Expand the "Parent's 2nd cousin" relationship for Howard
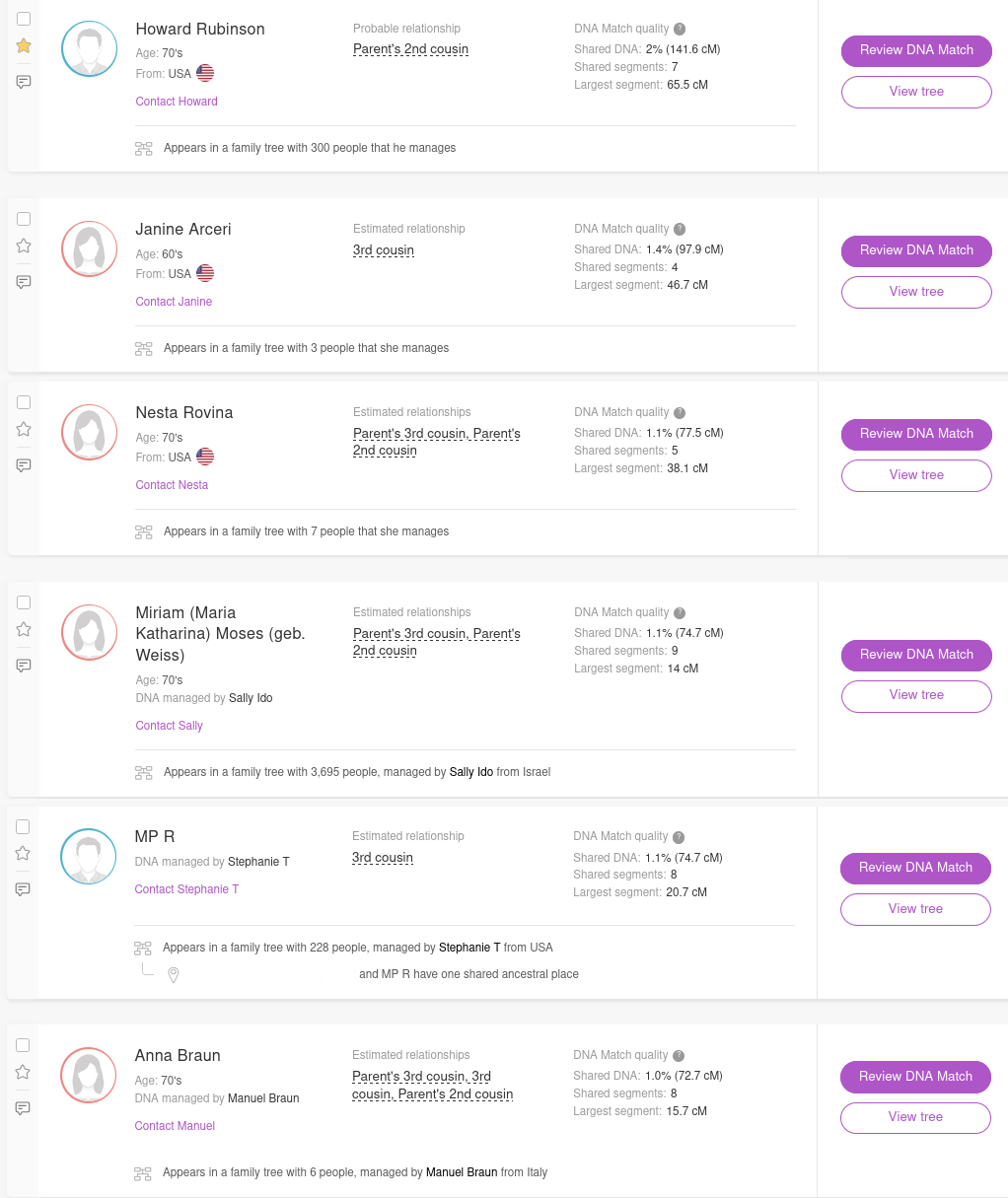Image resolution: width=1008 pixels, height=1198 pixels. coord(410,49)
